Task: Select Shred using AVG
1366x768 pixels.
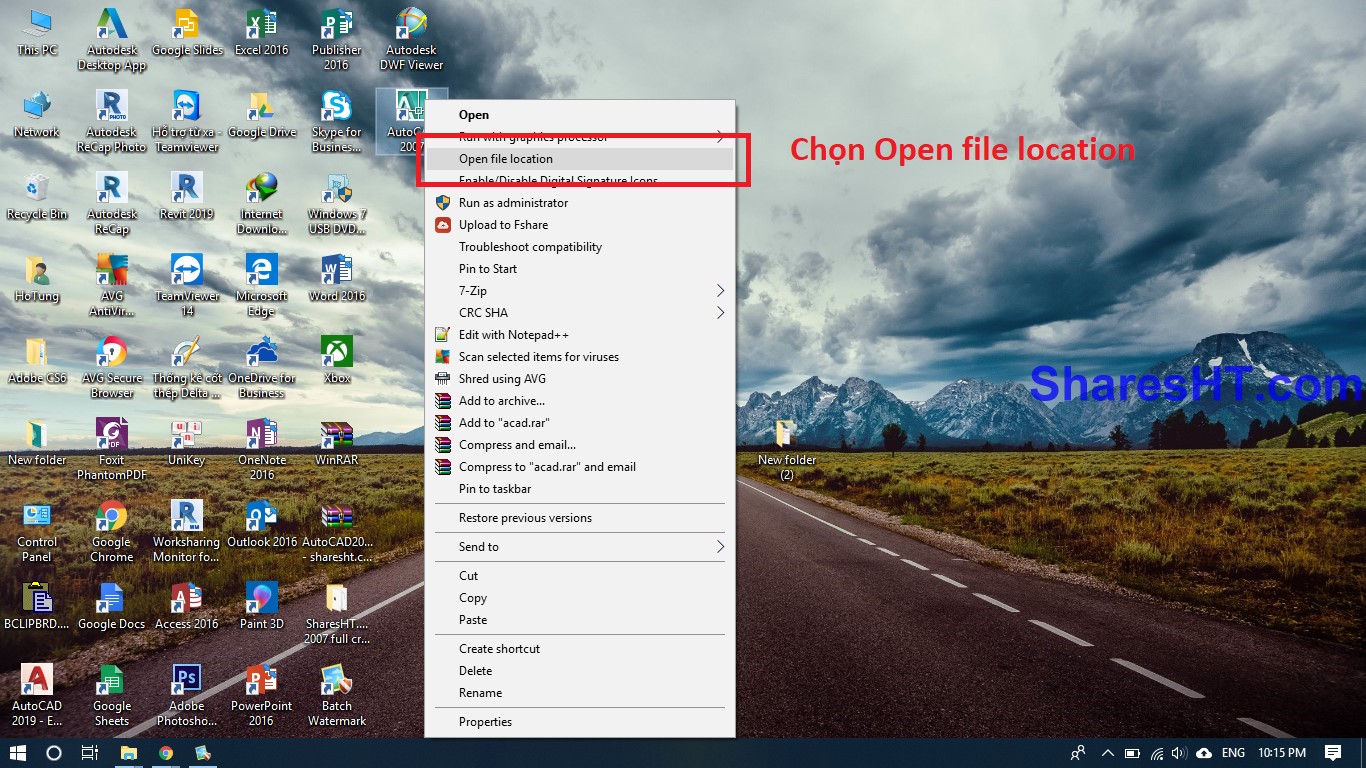Action: tap(580, 379)
